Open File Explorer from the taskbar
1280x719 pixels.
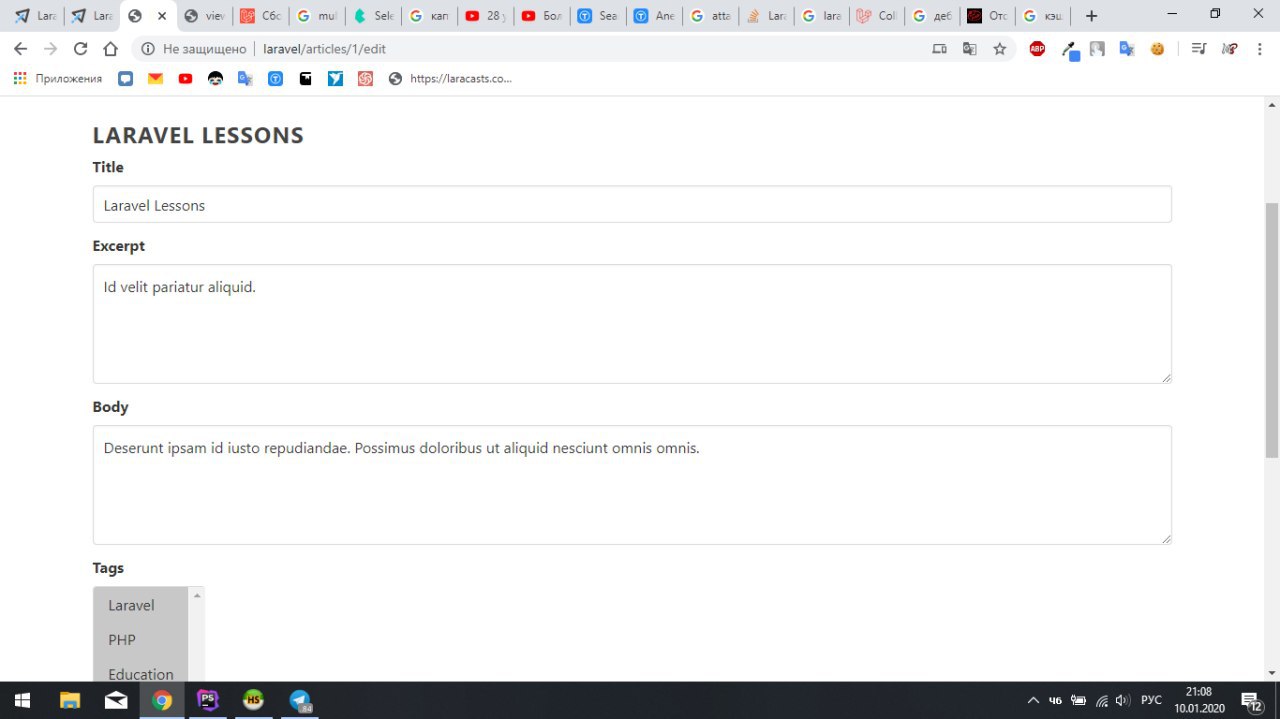[x=70, y=700]
